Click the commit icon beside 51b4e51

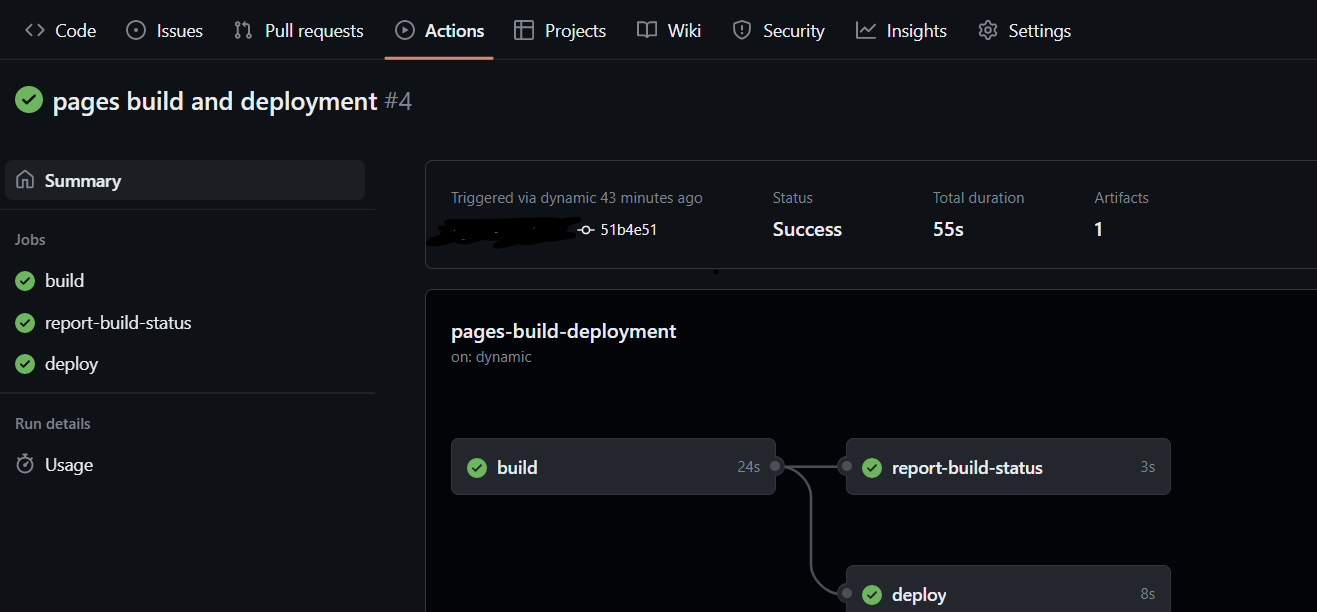click(x=586, y=230)
